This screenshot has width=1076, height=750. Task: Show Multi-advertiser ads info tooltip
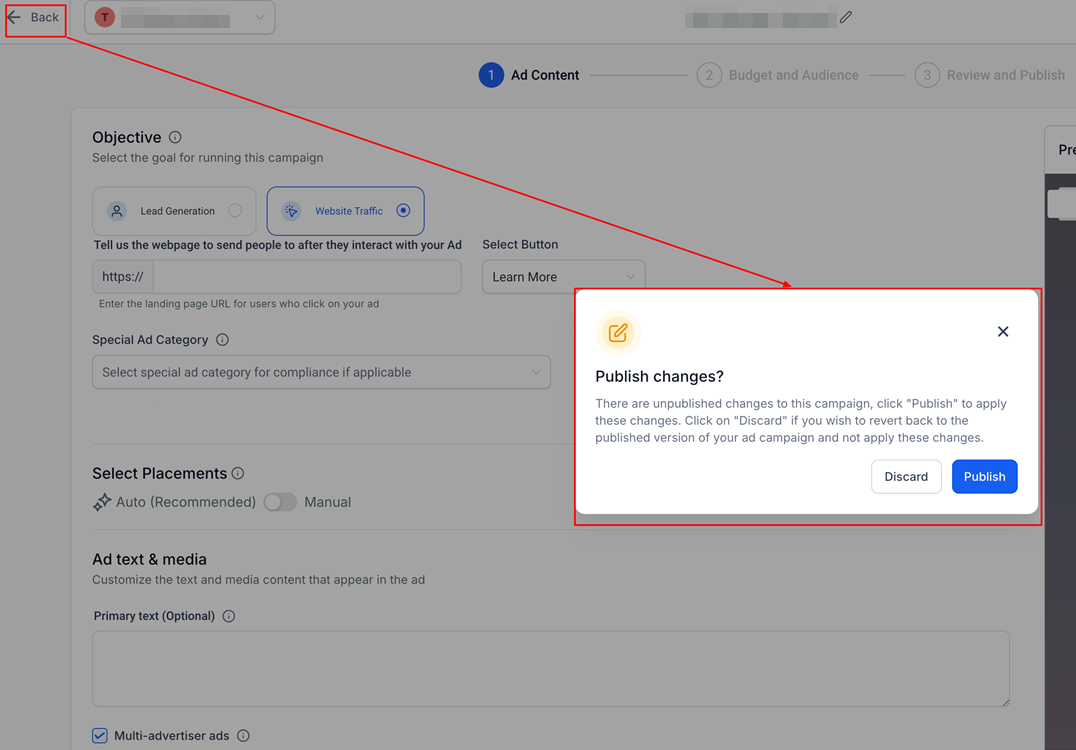coord(244,736)
